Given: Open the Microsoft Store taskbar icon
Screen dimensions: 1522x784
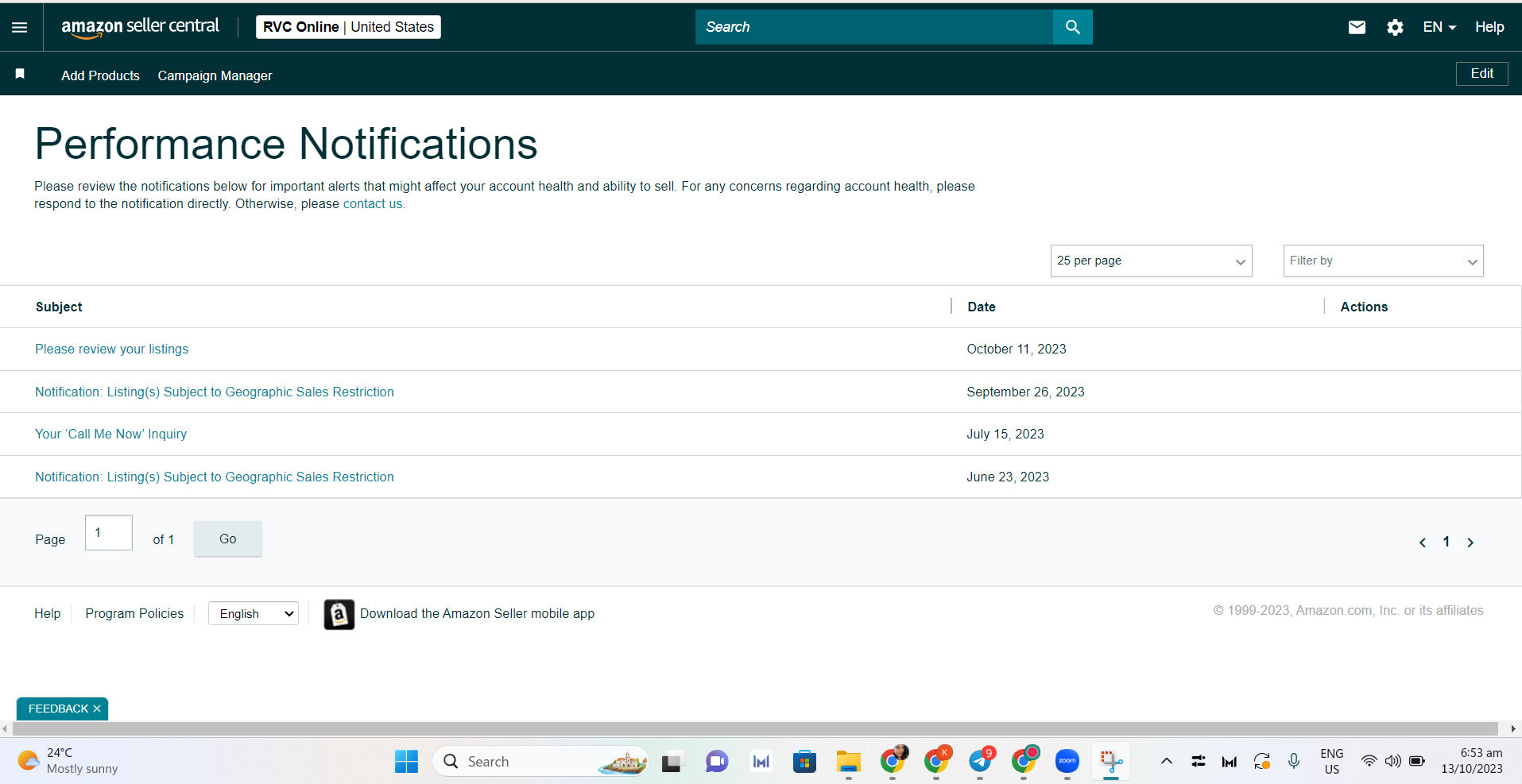Looking at the screenshot, I should pyautogui.click(x=804, y=762).
